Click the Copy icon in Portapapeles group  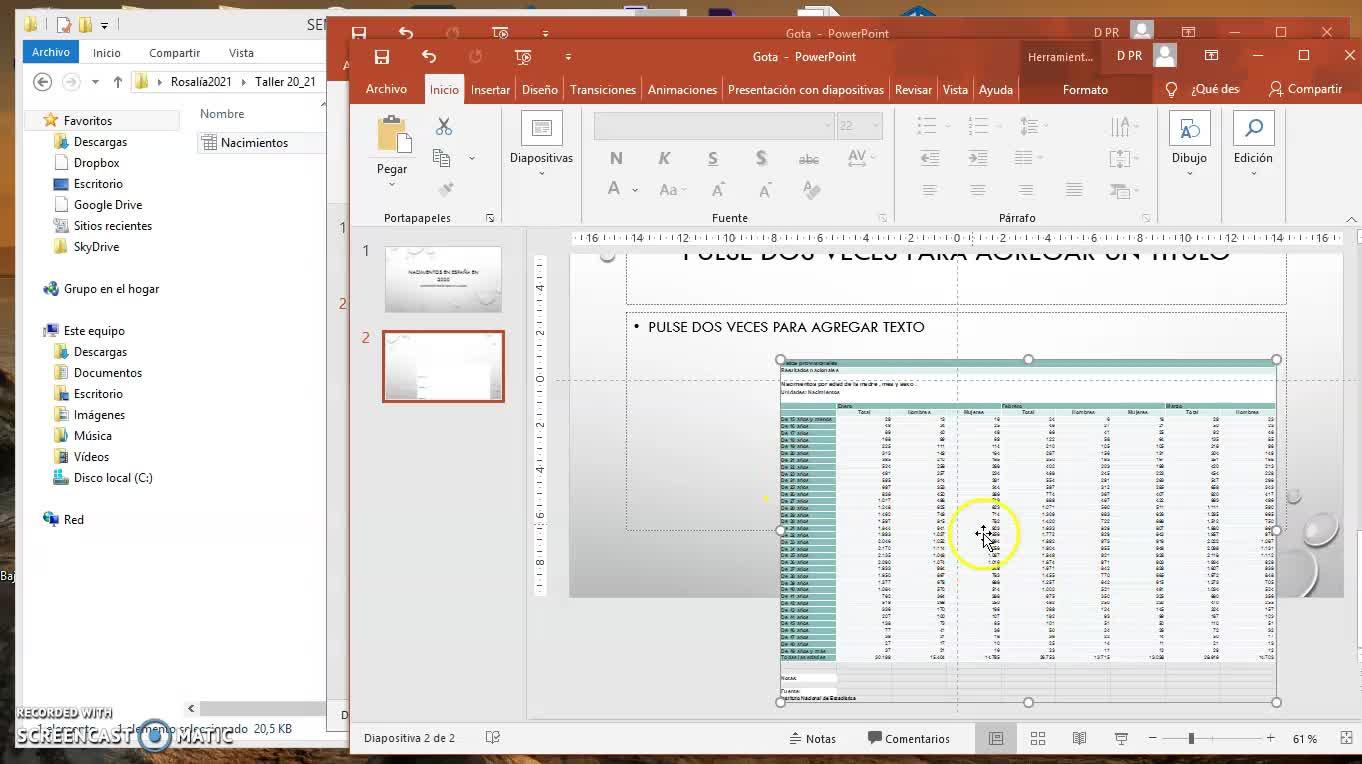point(441,158)
